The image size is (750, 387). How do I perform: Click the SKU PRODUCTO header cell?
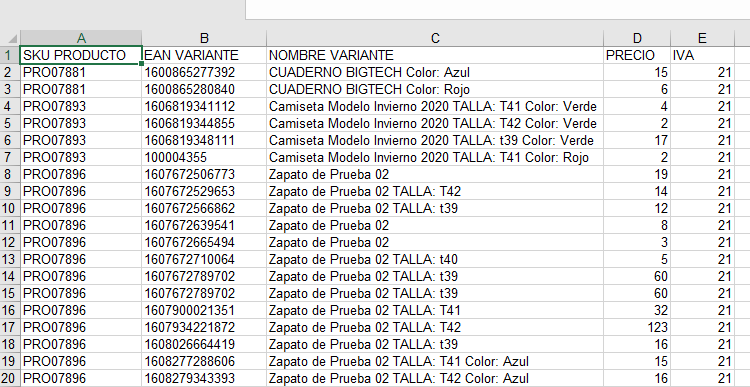pyautogui.click(x=81, y=55)
